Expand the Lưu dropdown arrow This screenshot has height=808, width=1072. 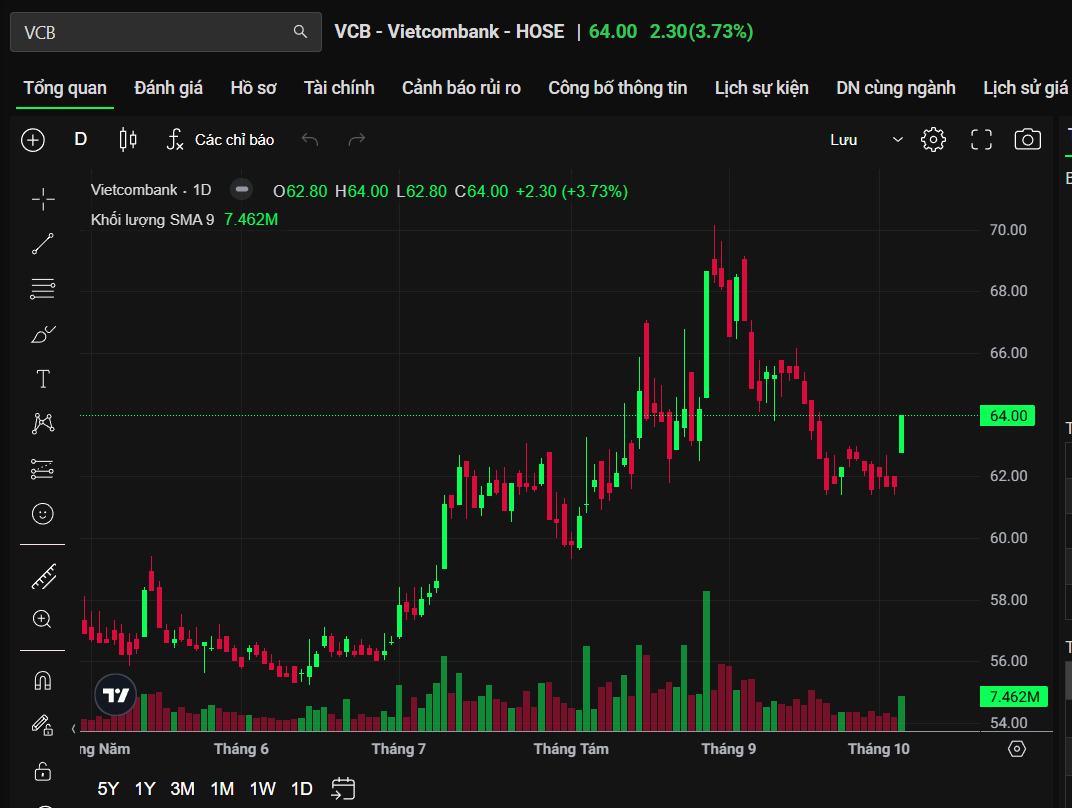click(x=897, y=140)
